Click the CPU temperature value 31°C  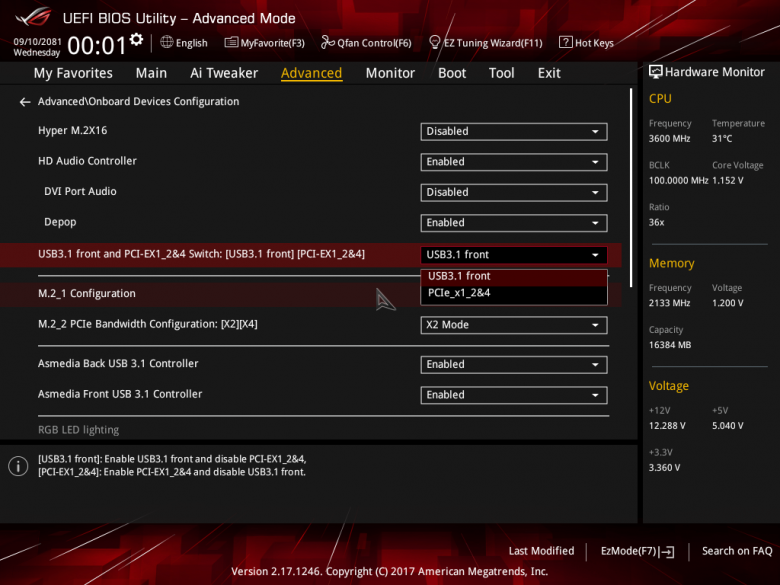click(722, 139)
